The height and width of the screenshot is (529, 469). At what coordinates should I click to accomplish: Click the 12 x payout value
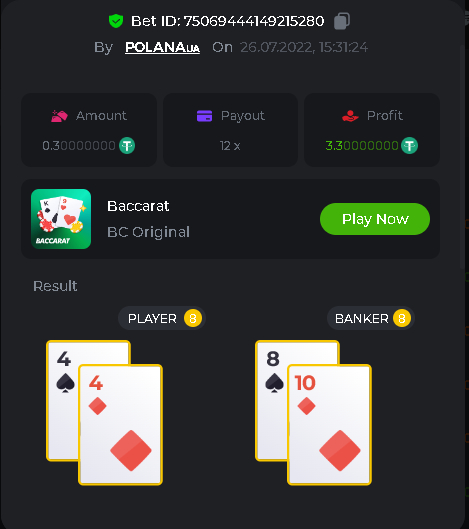pyautogui.click(x=230, y=146)
